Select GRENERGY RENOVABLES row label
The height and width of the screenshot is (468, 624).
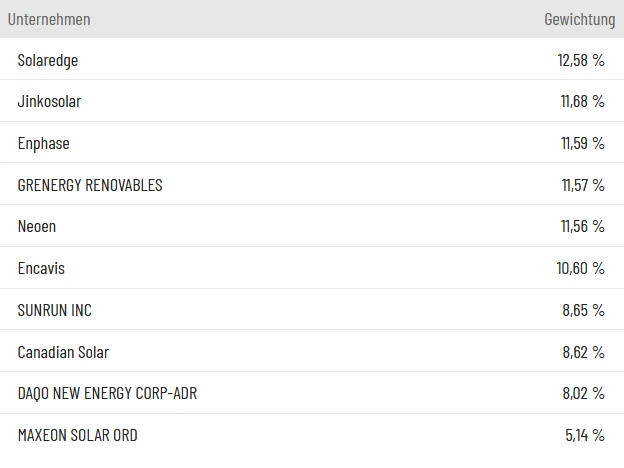tap(90, 185)
